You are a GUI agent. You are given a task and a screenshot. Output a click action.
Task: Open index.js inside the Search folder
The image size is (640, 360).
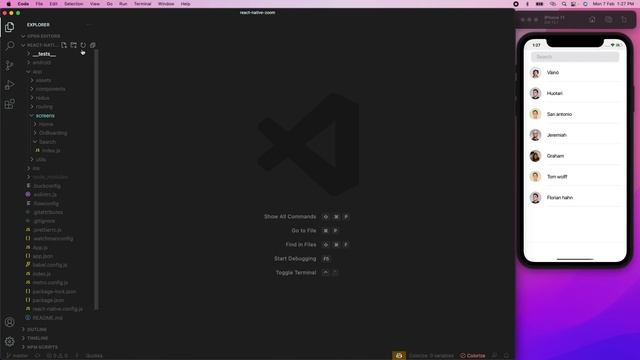click(x=51, y=151)
